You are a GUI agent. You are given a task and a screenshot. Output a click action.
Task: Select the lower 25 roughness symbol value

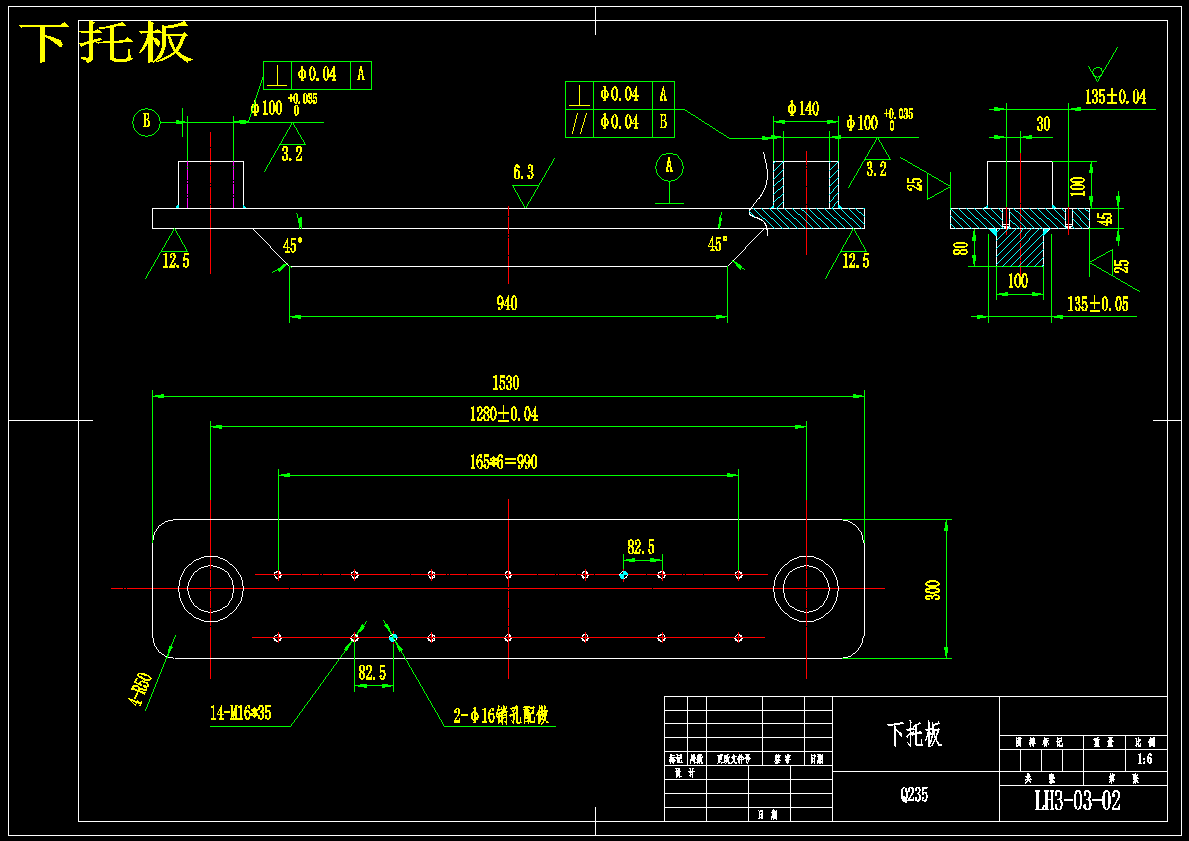[1122, 266]
